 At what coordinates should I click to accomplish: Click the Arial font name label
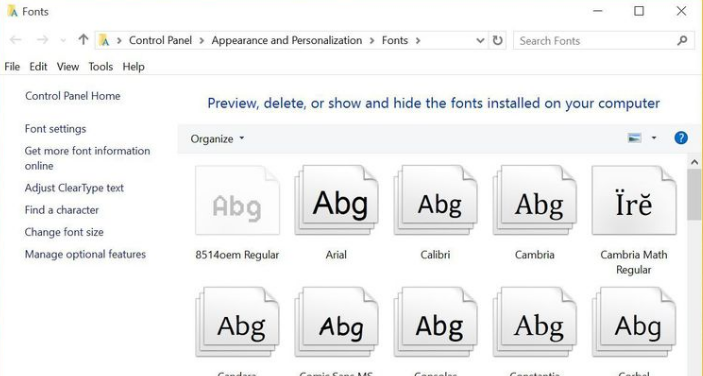pos(336,255)
